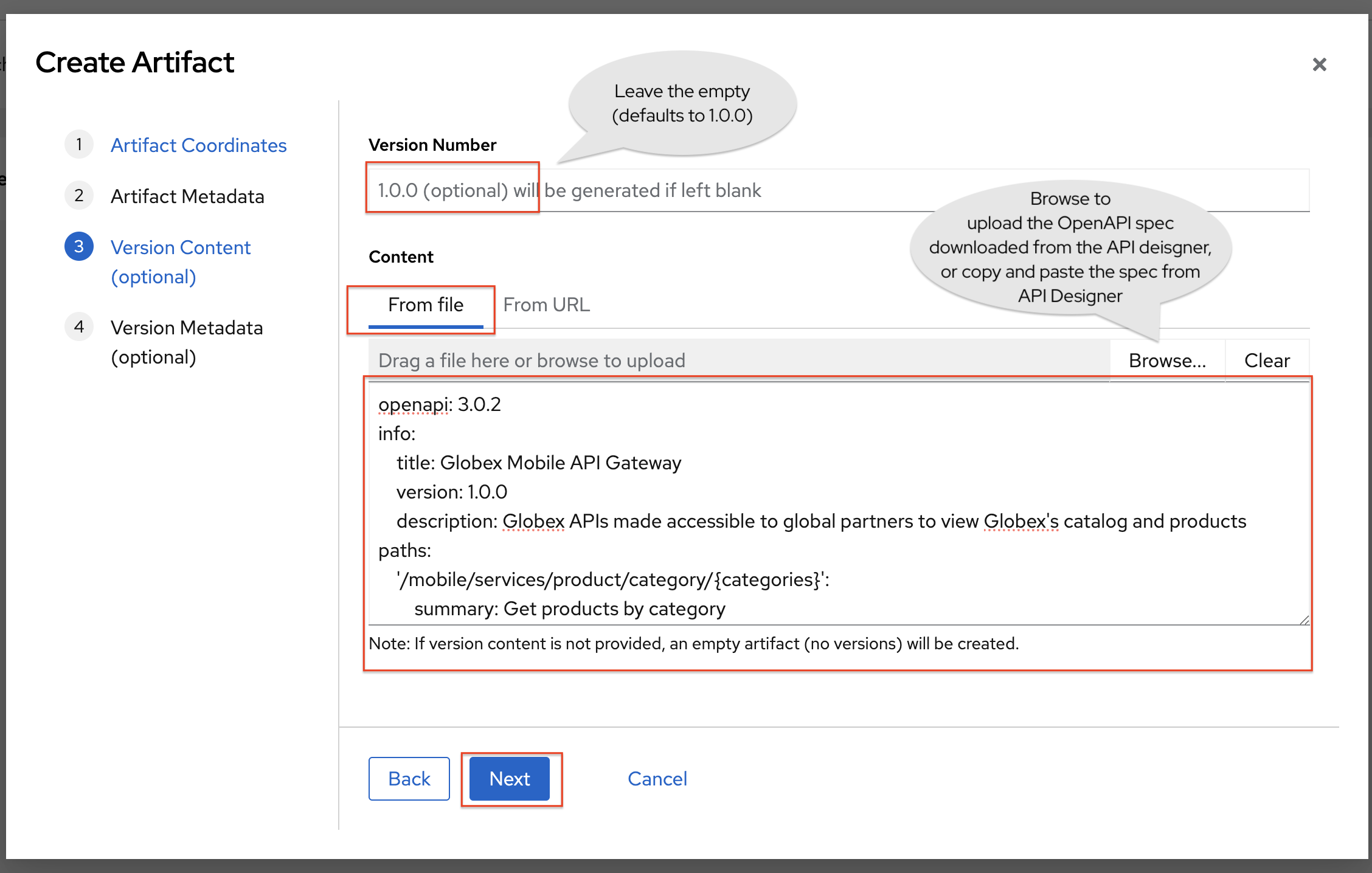1372x873 pixels.
Task: Go Back to previous step
Action: (409, 779)
